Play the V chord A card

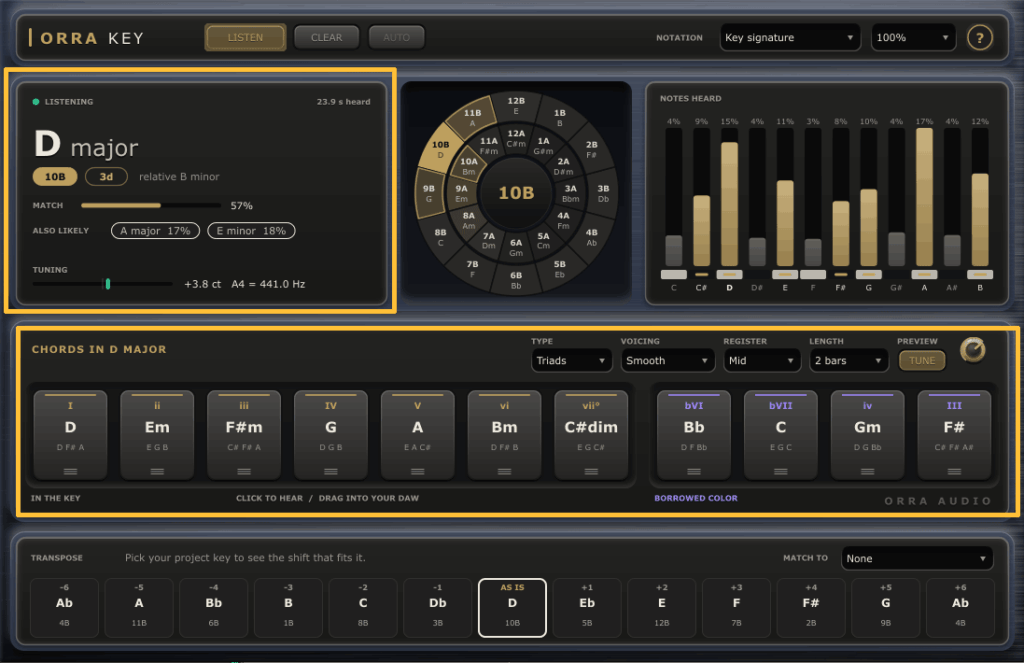(x=417, y=434)
